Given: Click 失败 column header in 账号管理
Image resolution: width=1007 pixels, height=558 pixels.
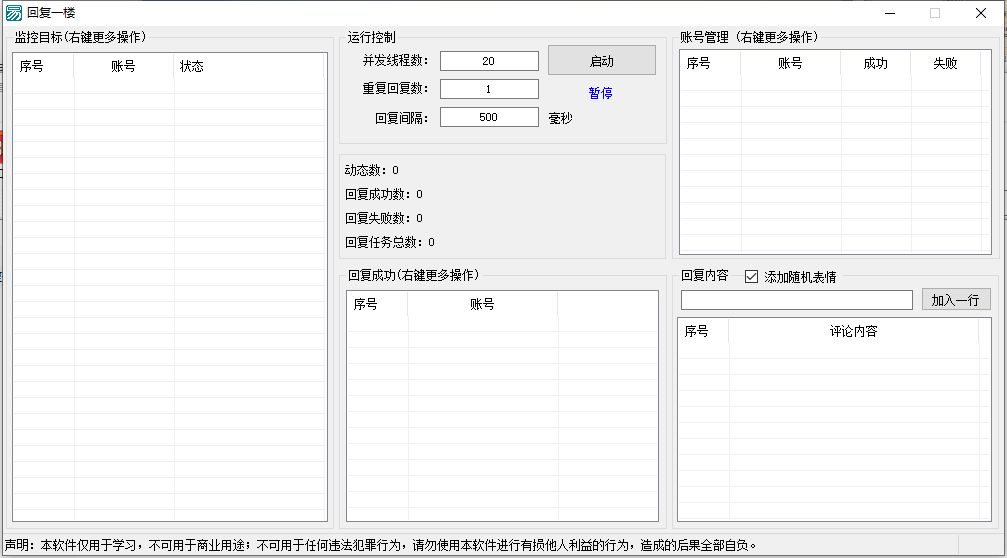Looking at the screenshot, I should pyautogui.click(x=945, y=63).
